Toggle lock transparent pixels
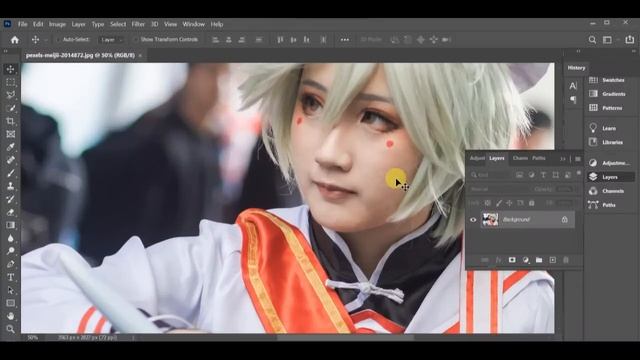640x360 pixels. (487, 203)
